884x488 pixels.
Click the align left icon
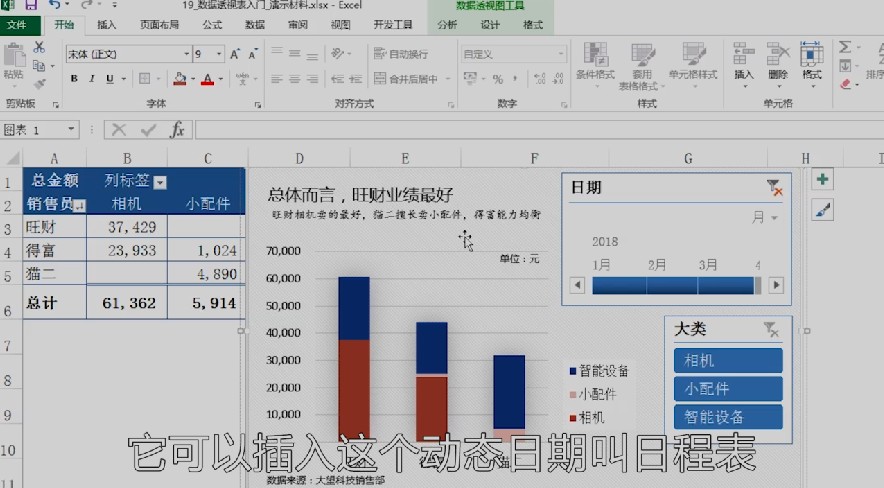point(276,79)
